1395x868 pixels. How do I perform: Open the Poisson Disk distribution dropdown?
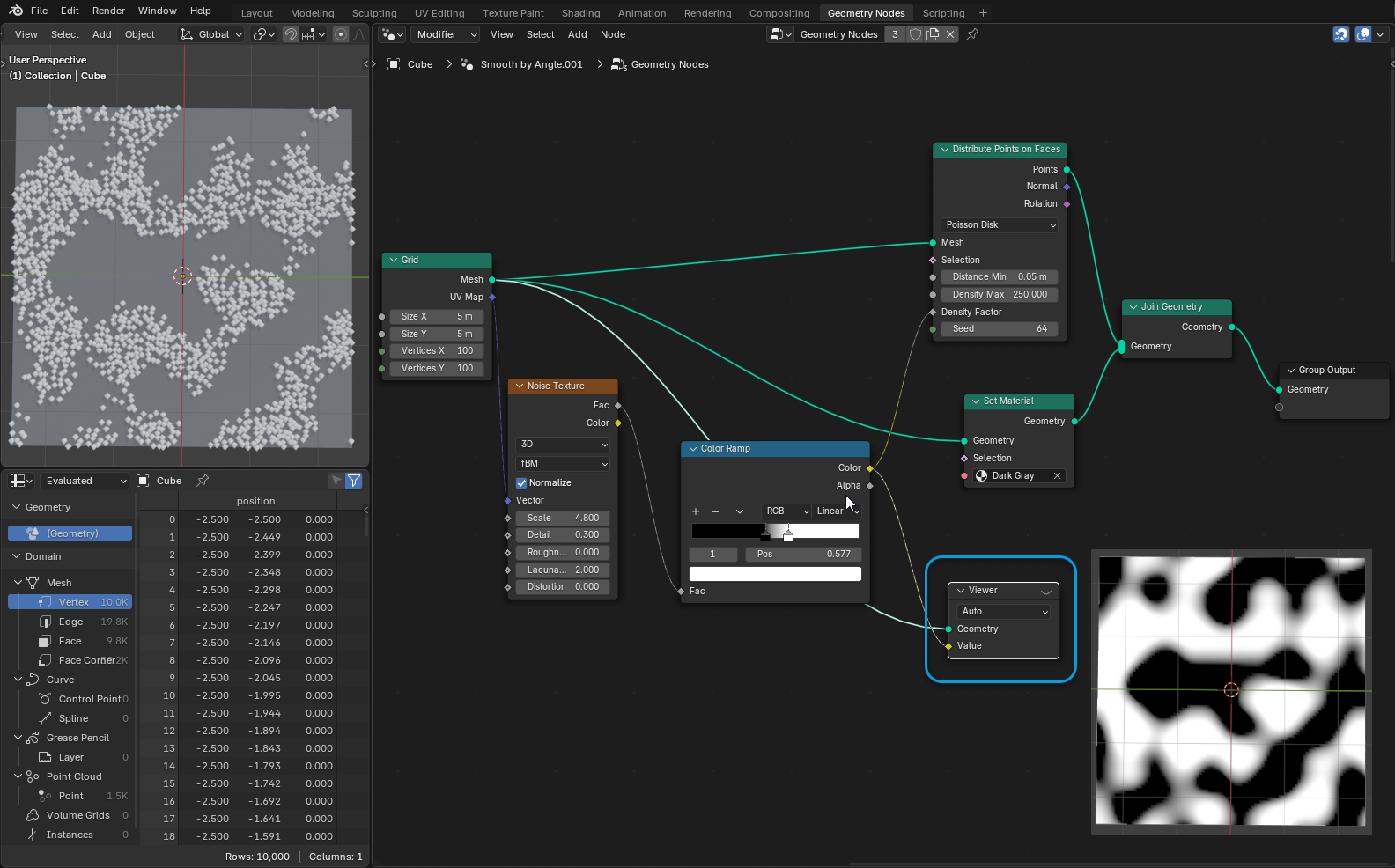tap(1000, 225)
